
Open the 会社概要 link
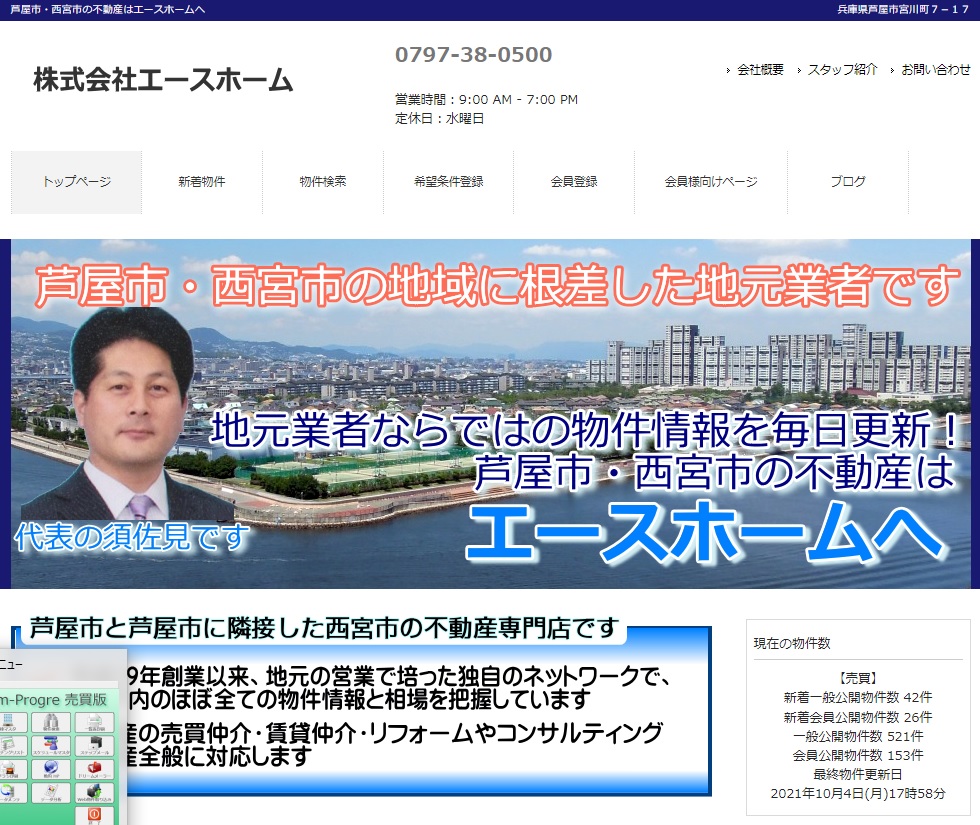tap(760, 70)
